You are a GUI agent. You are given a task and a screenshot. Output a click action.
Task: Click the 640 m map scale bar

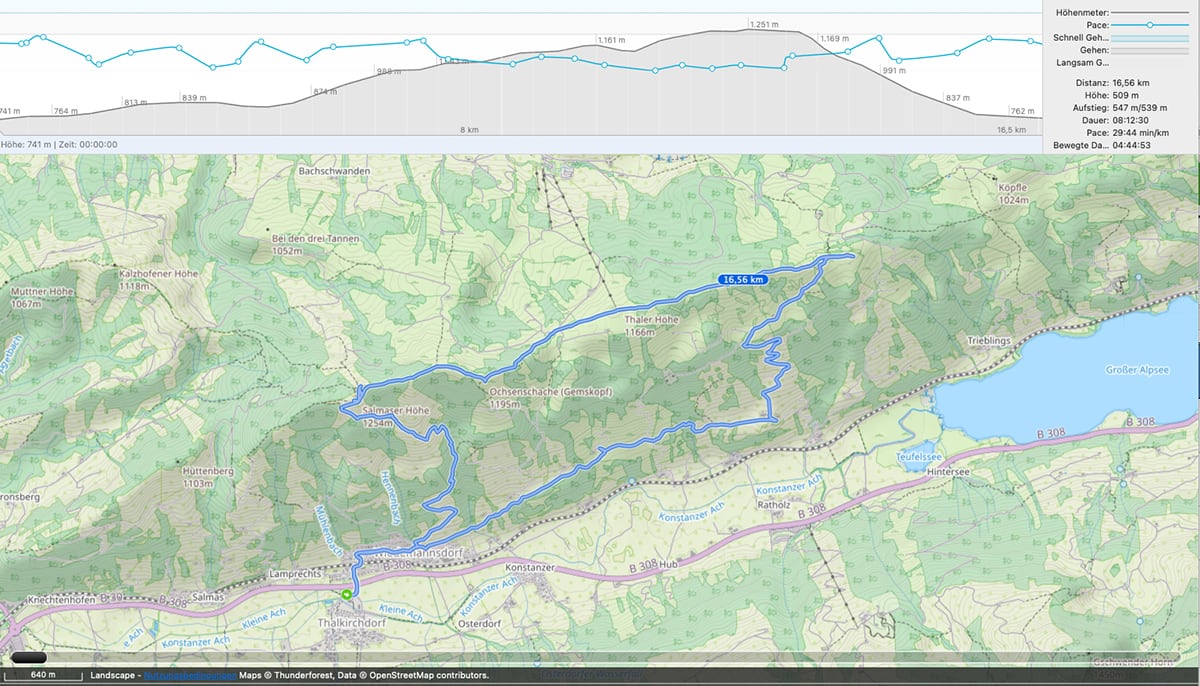[43, 675]
